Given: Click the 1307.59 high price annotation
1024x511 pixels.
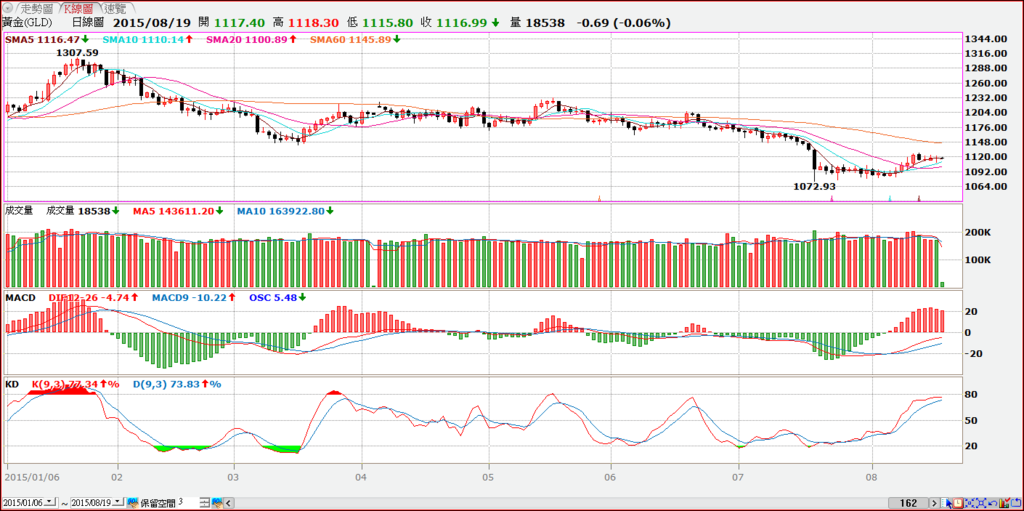Looking at the screenshot, I should tap(77, 52).
